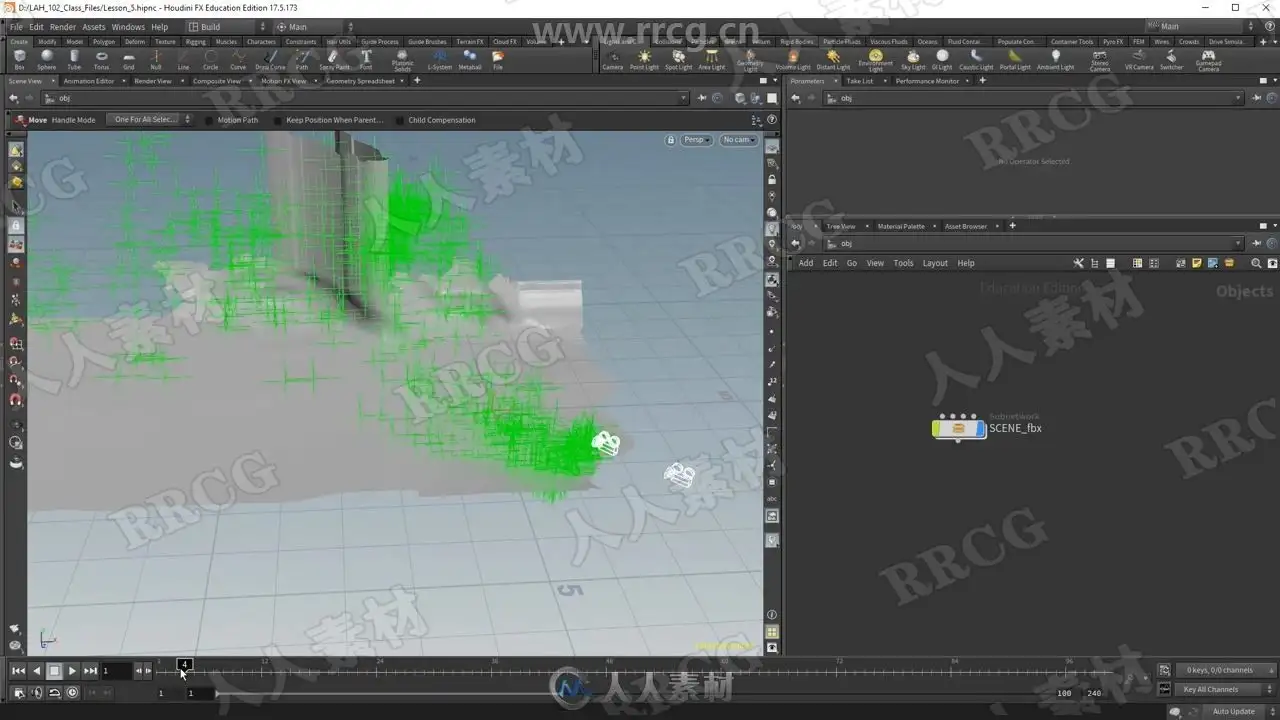Step to last frame button

(x=90, y=671)
